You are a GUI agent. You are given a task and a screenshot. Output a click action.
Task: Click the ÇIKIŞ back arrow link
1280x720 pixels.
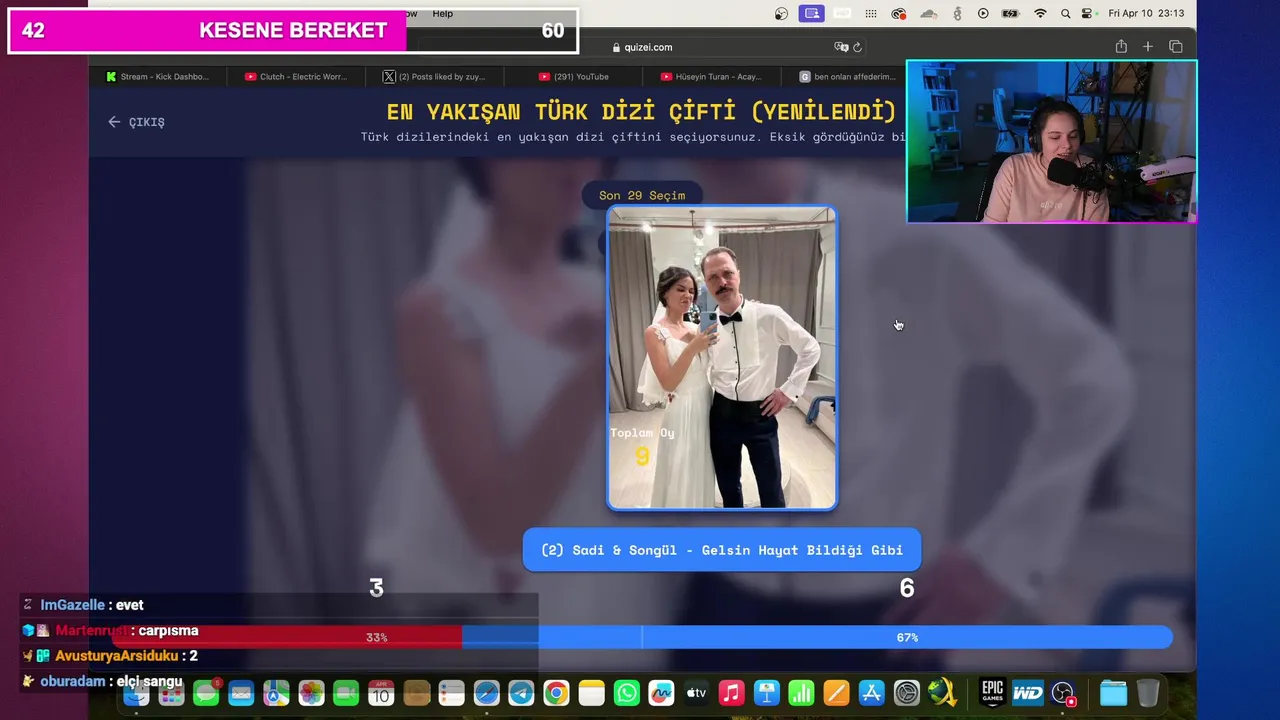pyautogui.click(x=136, y=122)
